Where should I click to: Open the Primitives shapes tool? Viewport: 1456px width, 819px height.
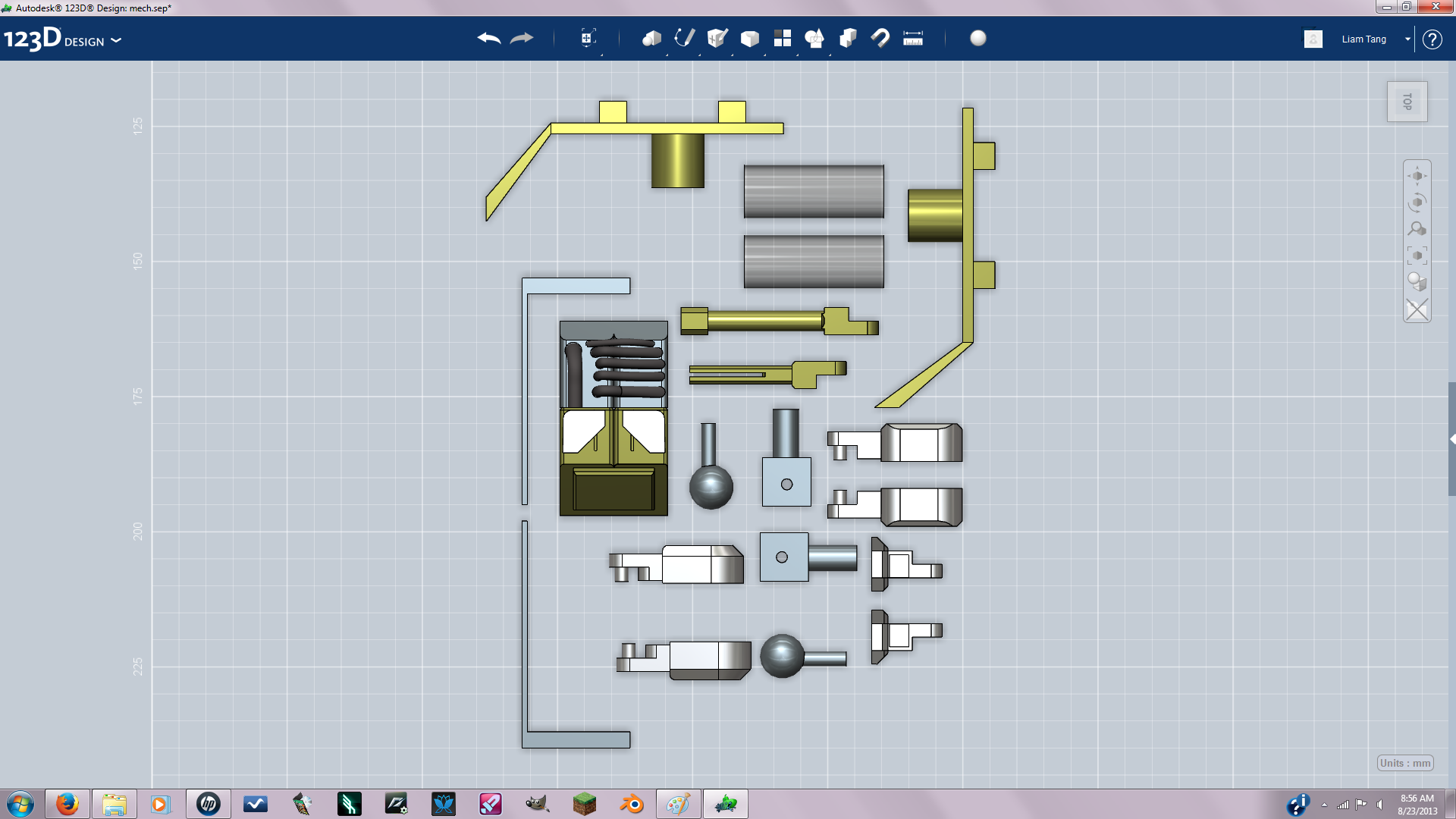651,38
